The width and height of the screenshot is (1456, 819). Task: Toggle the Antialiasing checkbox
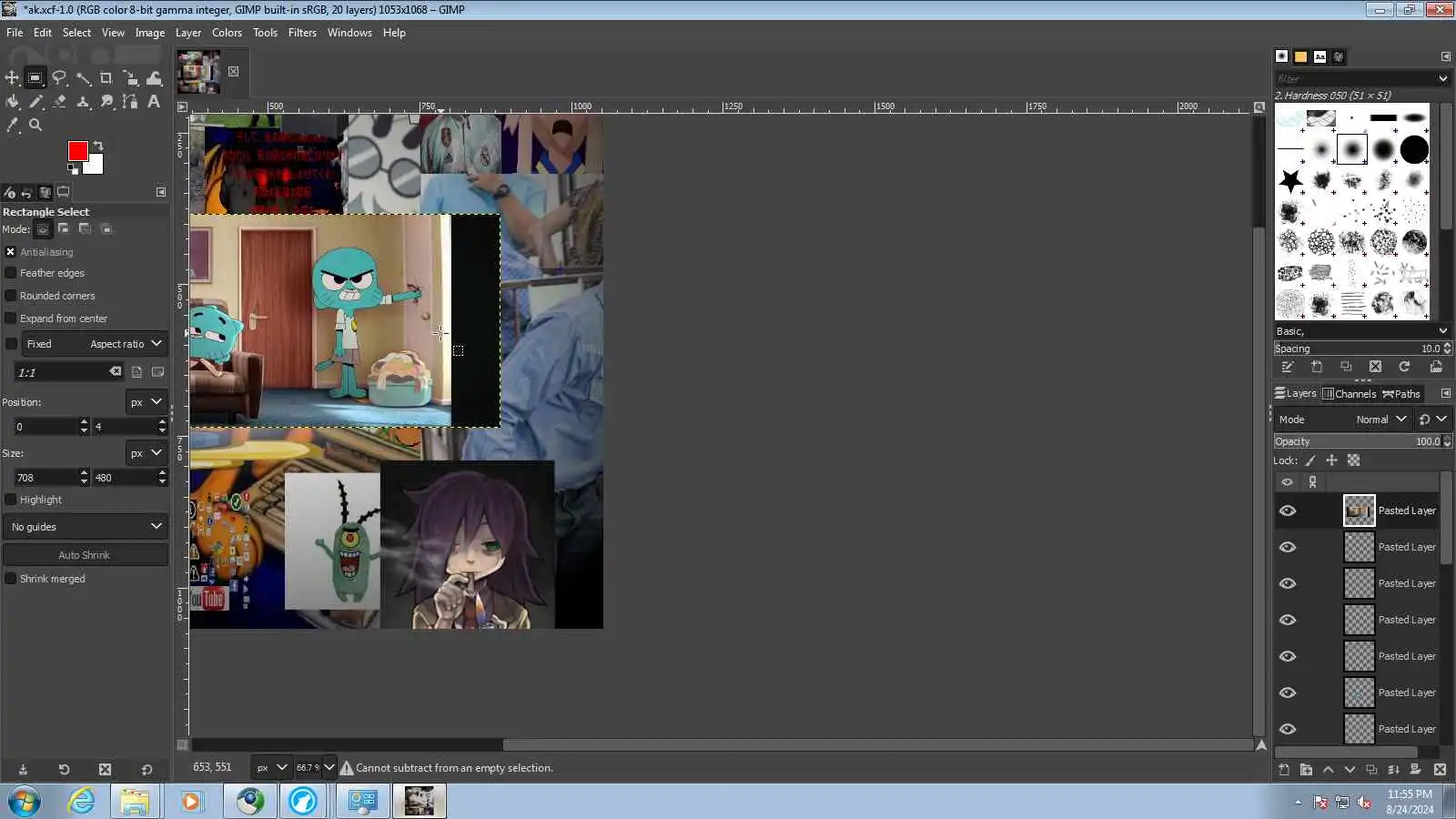tap(11, 252)
